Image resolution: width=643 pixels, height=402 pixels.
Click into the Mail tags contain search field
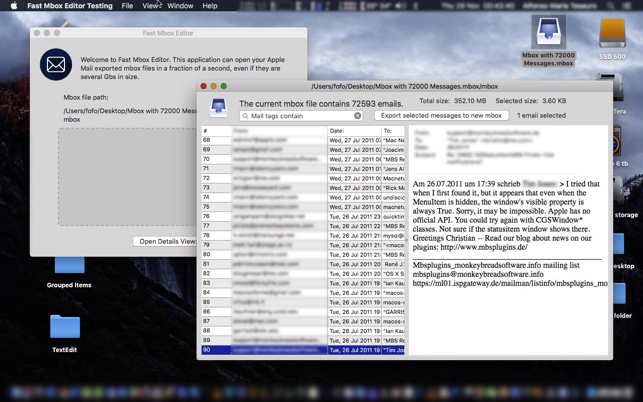(x=302, y=116)
